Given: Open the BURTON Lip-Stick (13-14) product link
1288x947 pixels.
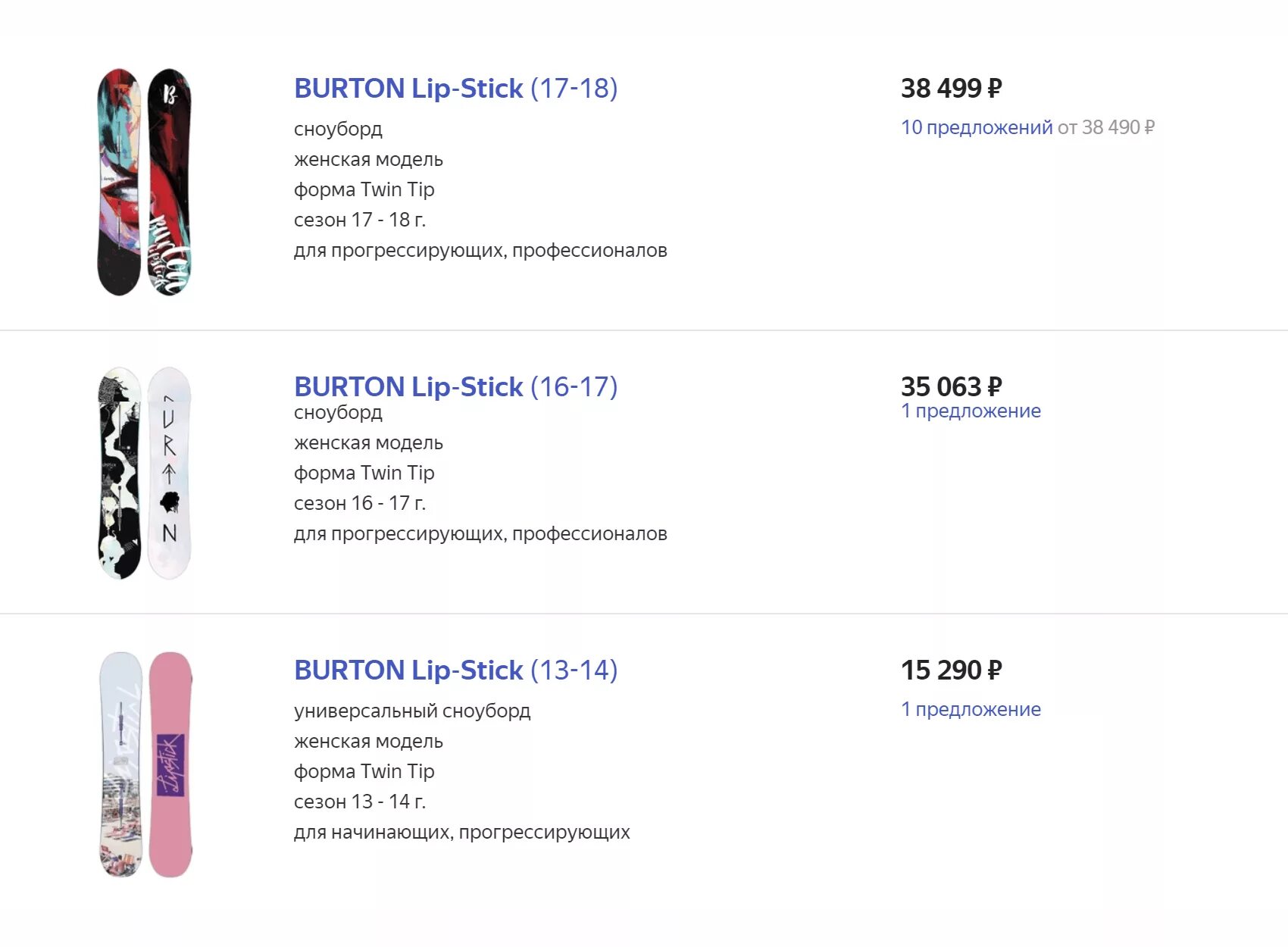Looking at the screenshot, I should click(455, 670).
